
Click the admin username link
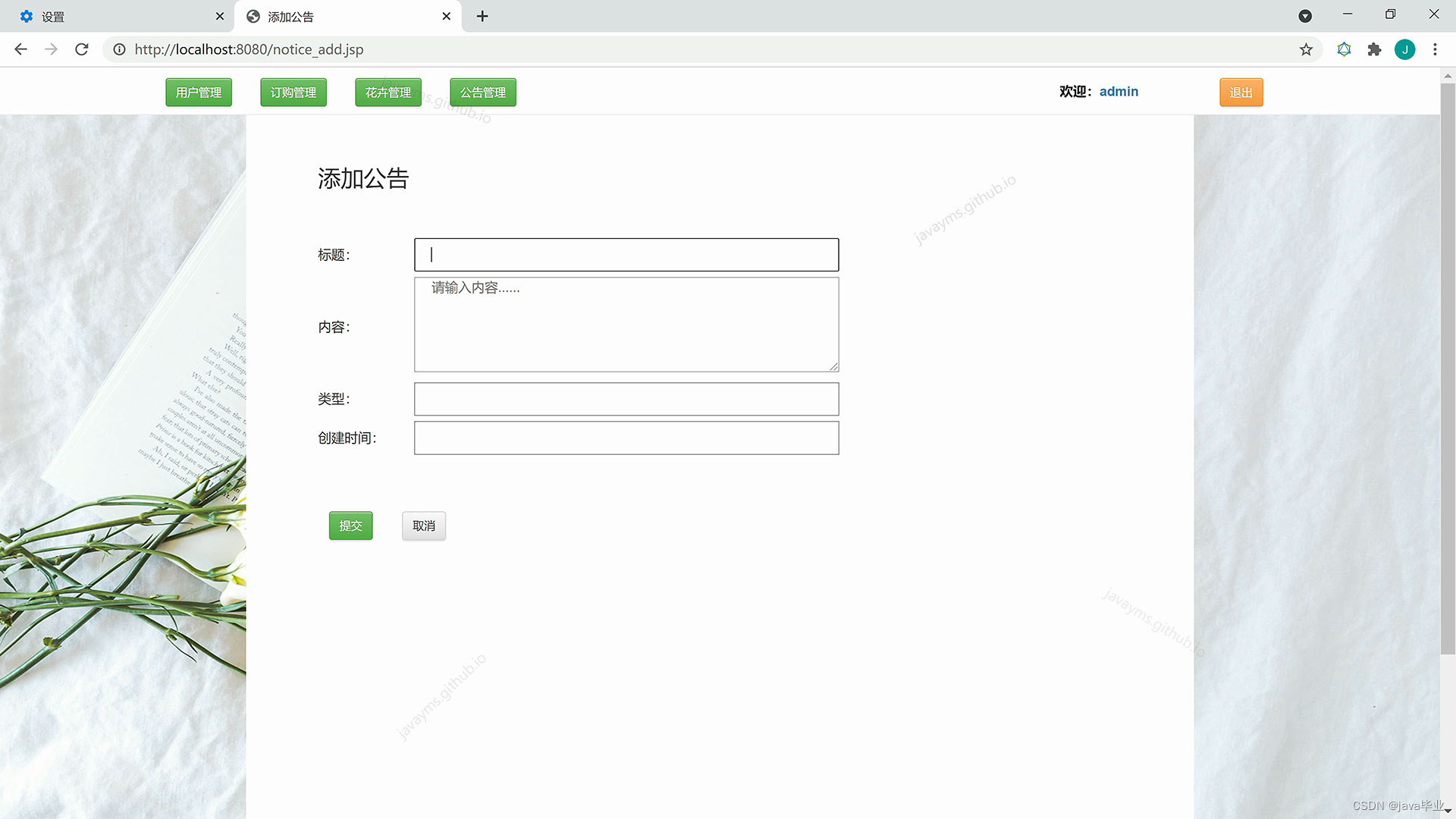(1119, 92)
